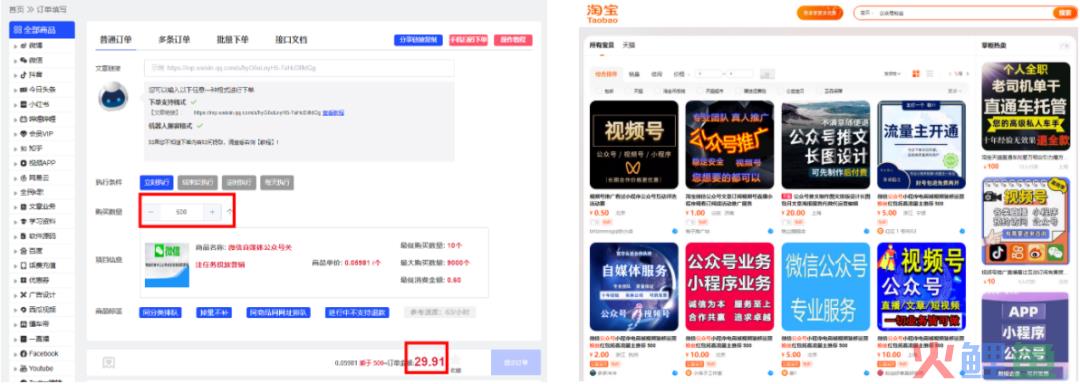
Task: Switch Taobao results to list view
Action: click(930, 74)
